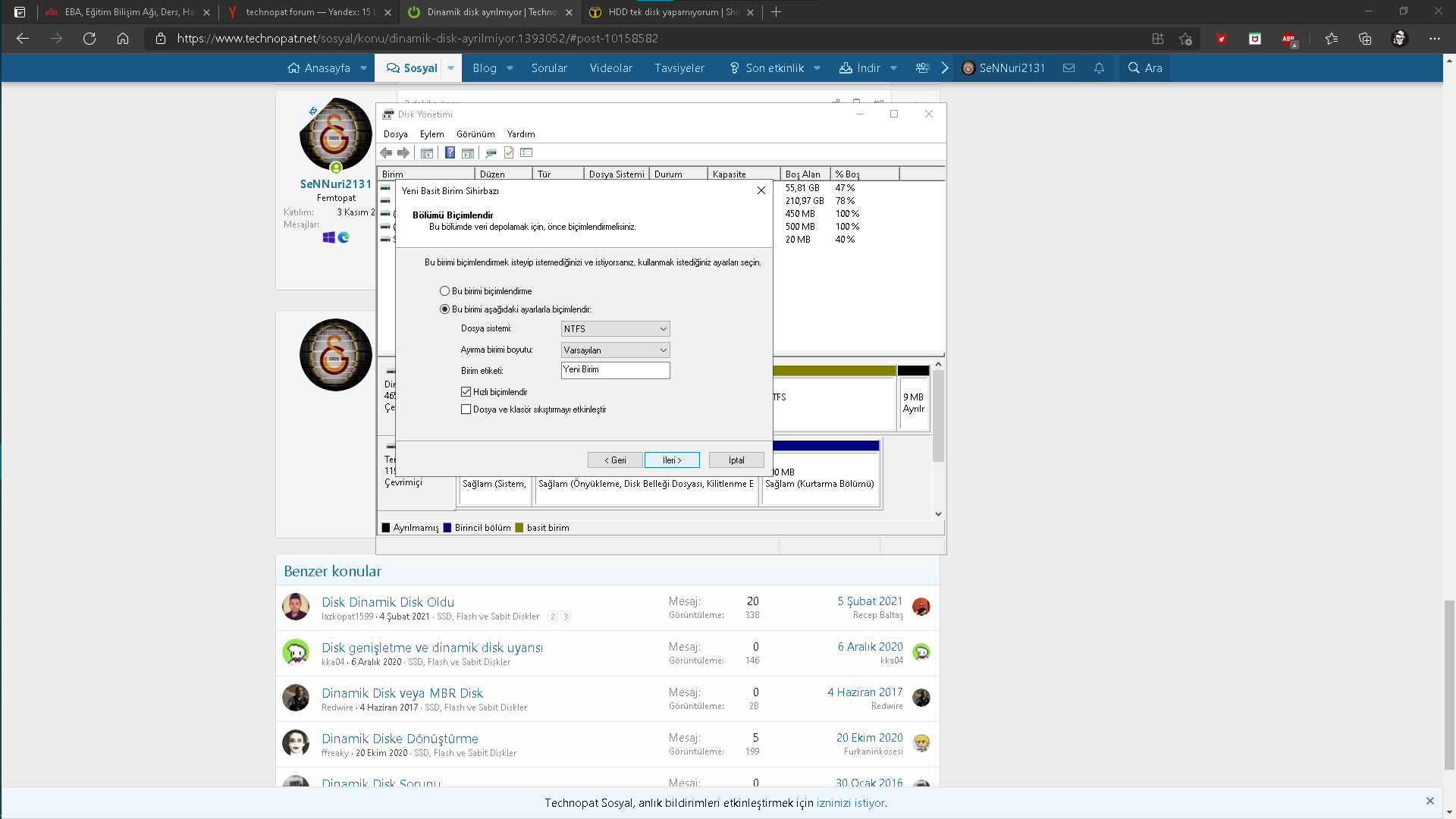Click the browser home icon
This screenshot has width=1456, height=819.
123,39
